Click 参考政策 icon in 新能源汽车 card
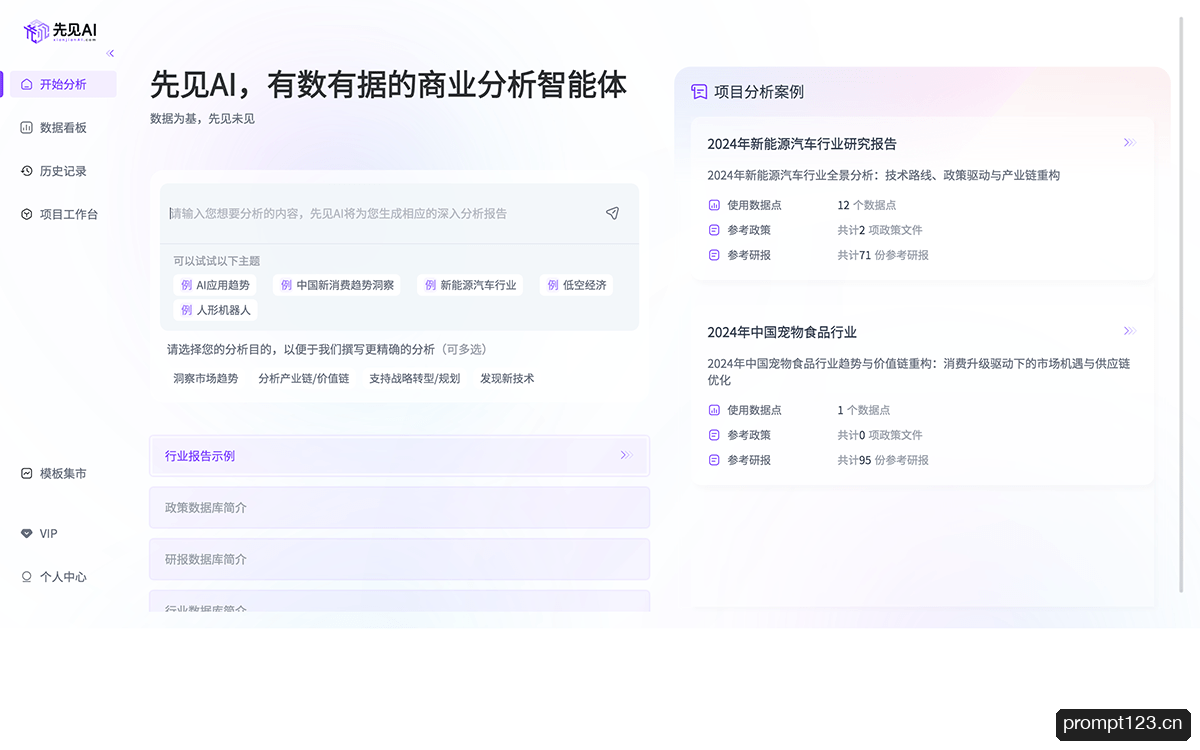This screenshot has height=750, width=1200. (714, 230)
